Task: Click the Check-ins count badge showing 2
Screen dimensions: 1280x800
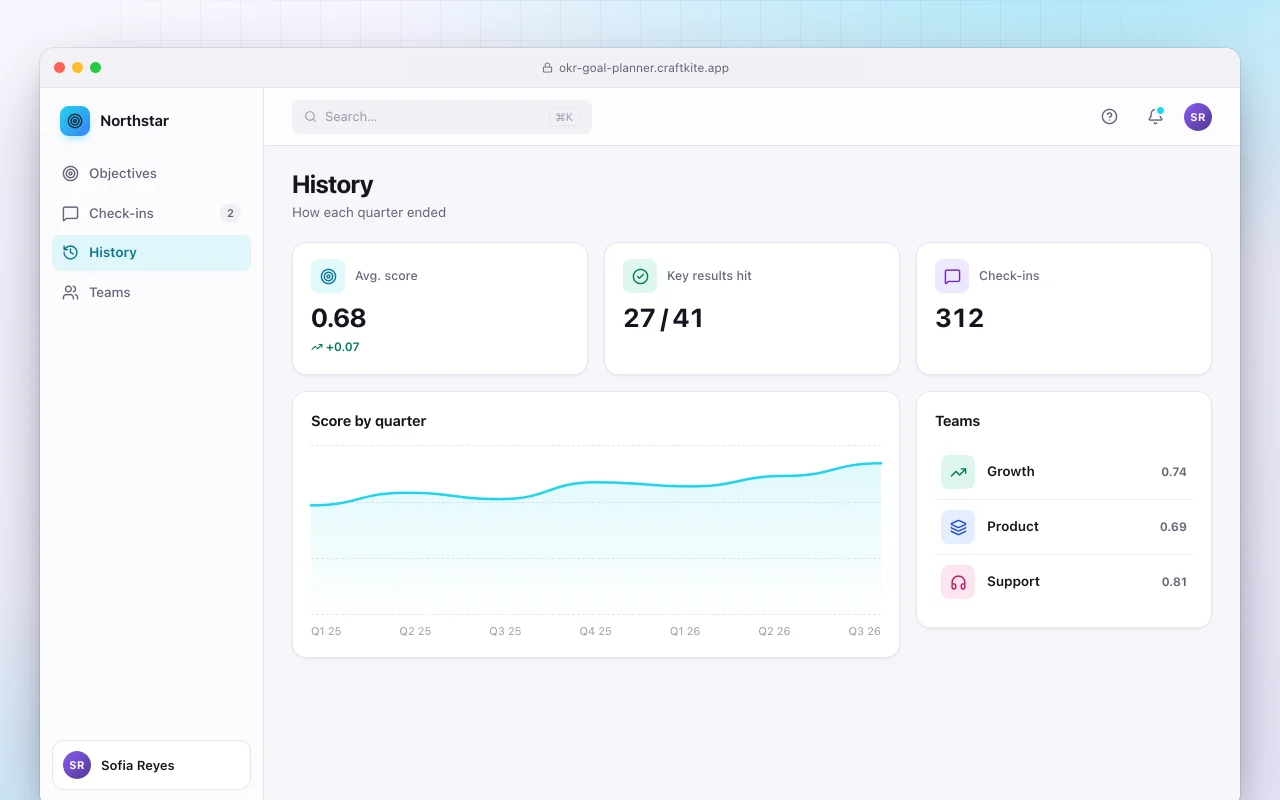Action: coord(230,213)
